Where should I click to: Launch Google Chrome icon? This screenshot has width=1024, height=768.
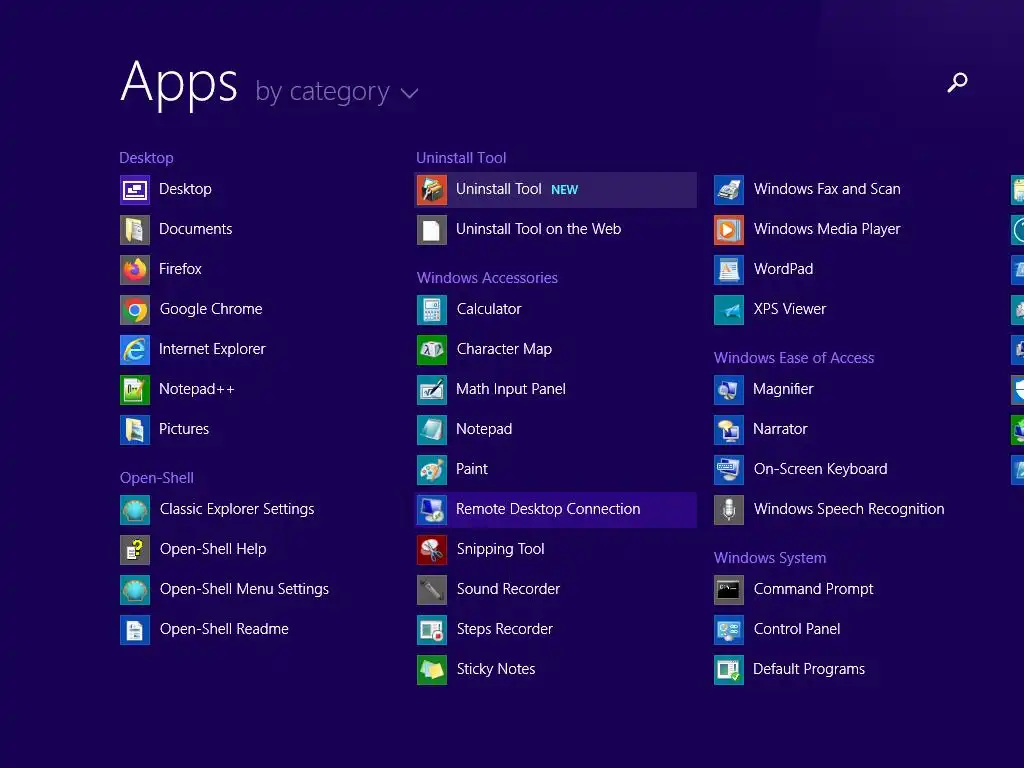tap(135, 310)
